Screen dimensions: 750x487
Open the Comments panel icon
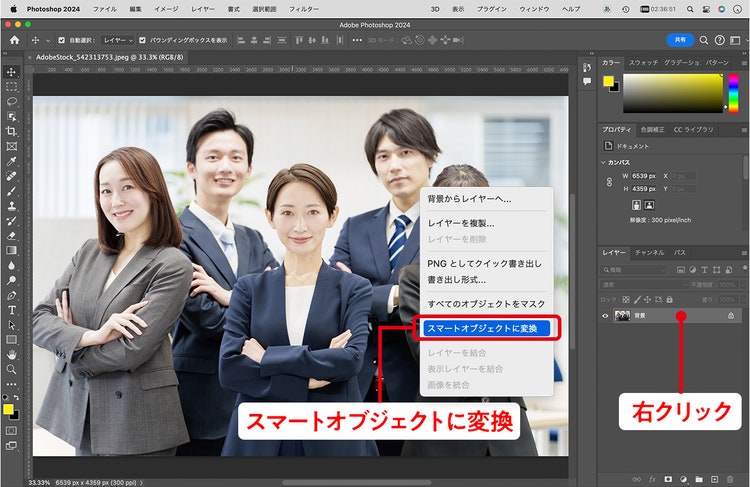click(x=587, y=82)
